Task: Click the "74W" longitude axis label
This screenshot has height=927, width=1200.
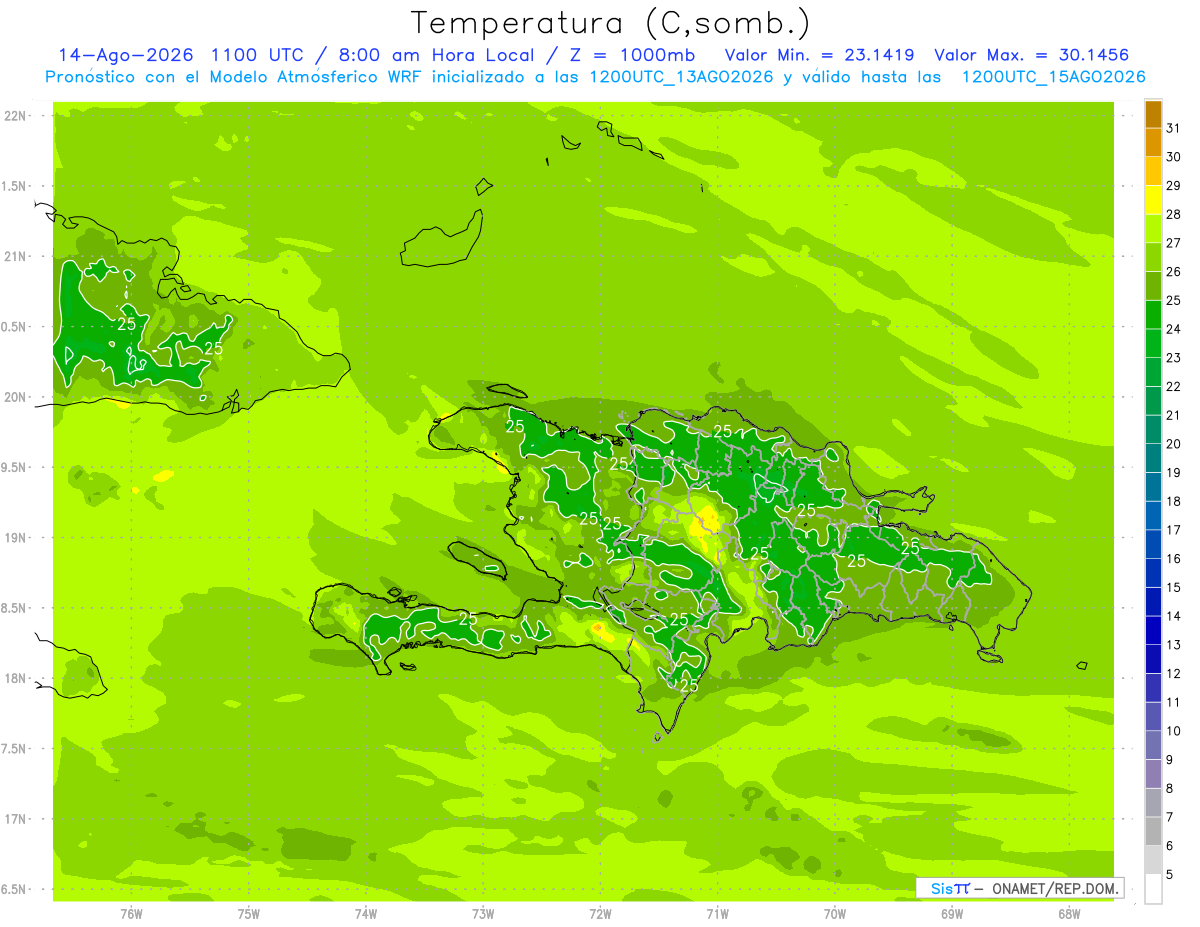Action: 365,914
